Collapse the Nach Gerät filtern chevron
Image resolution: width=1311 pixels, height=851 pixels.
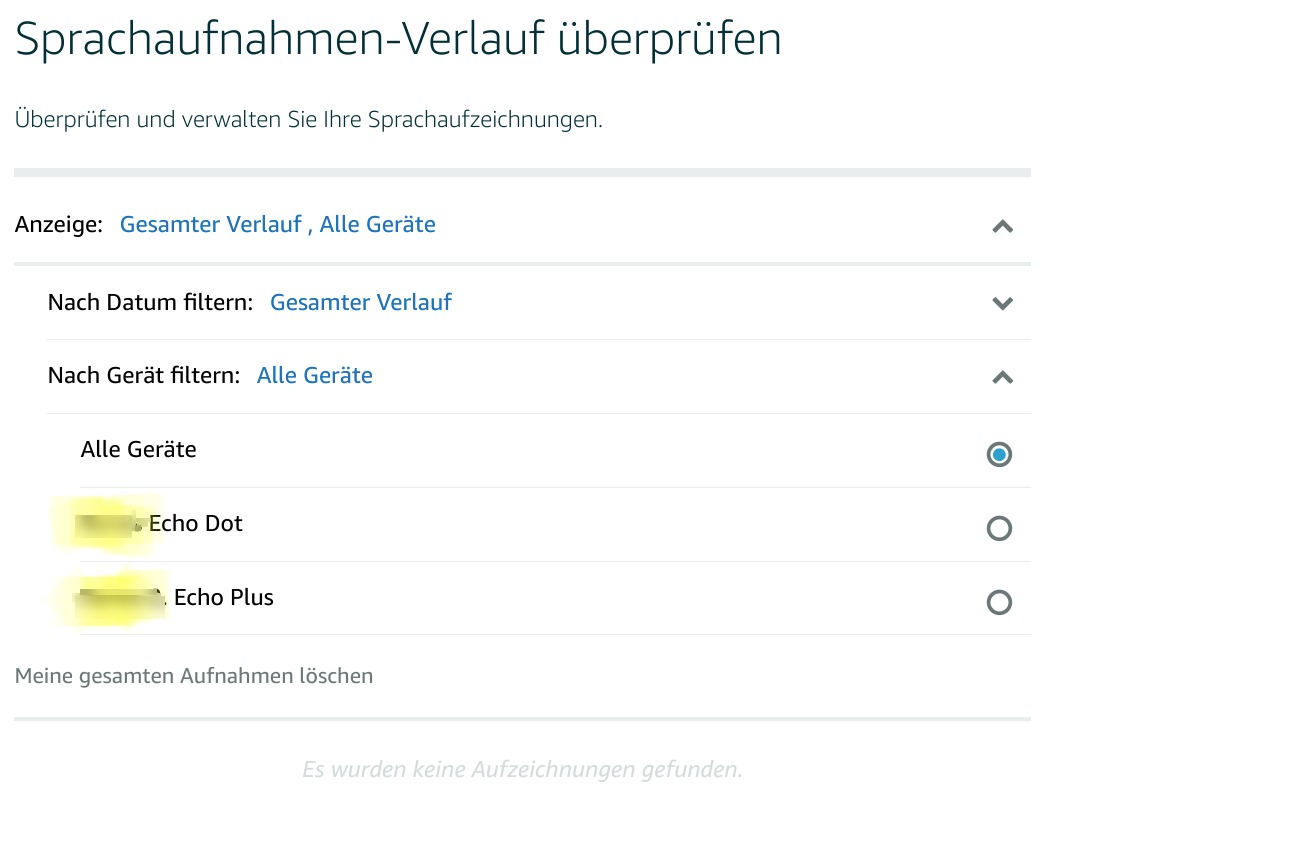(x=1002, y=377)
